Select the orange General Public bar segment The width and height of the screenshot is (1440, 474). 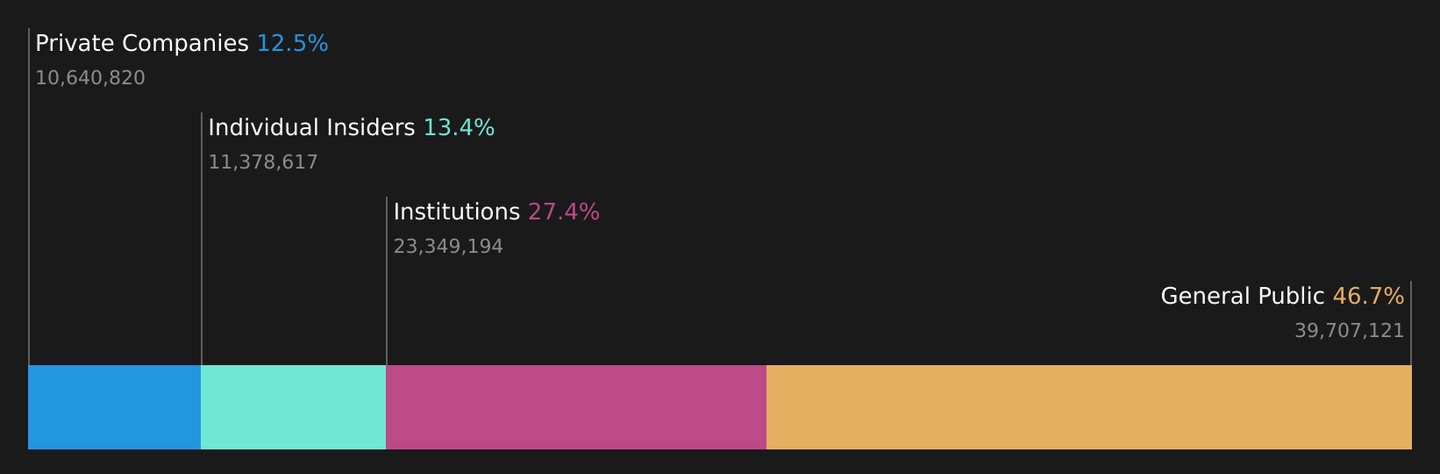(x=1089, y=407)
